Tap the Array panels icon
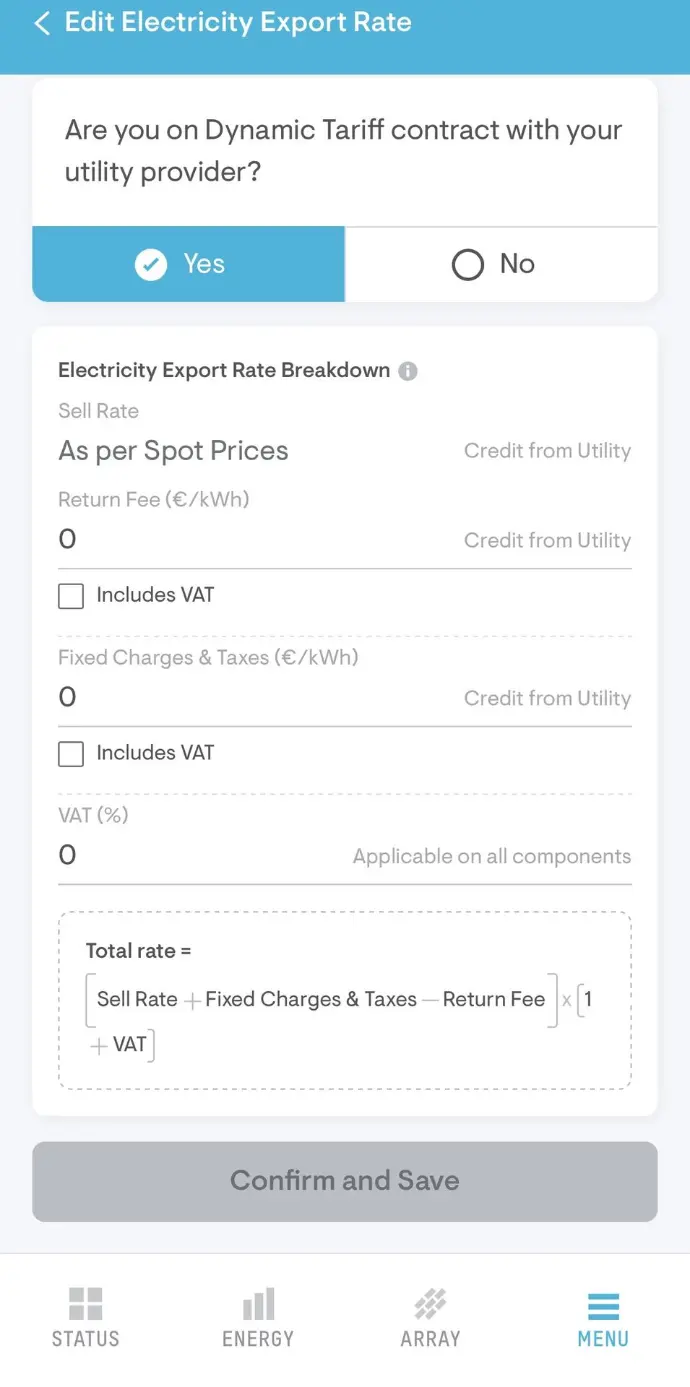The width and height of the screenshot is (690, 1387). (x=430, y=1303)
